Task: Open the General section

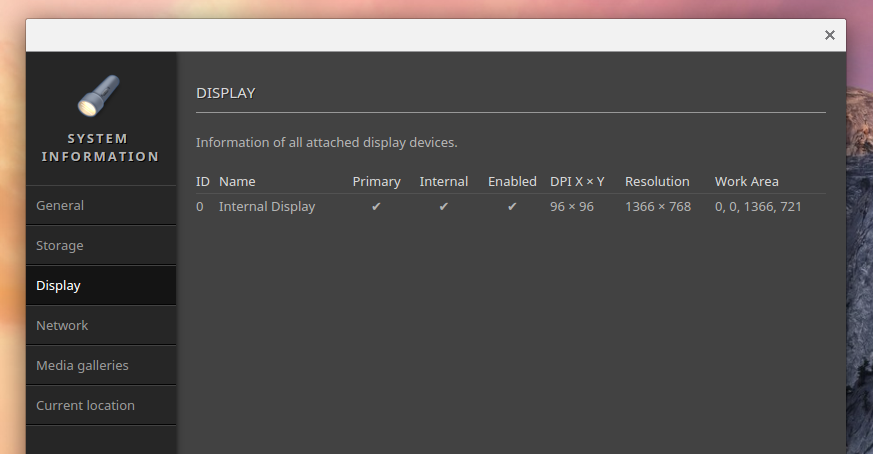Action: pyautogui.click(x=60, y=205)
